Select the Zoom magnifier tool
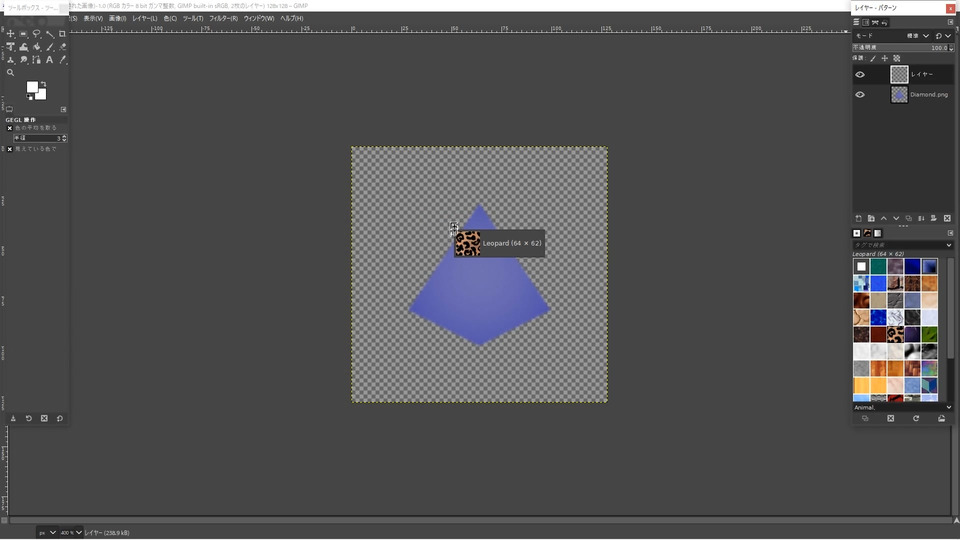Screen dimensions: 960x540 (x=10, y=73)
